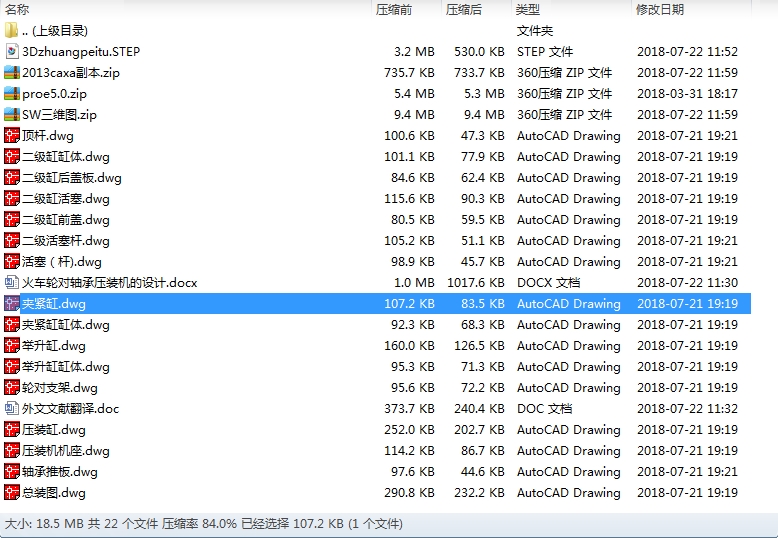The width and height of the screenshot is (778, 538).
Task: Select the file name proe5.0.zip
Action: coord(55,94)
